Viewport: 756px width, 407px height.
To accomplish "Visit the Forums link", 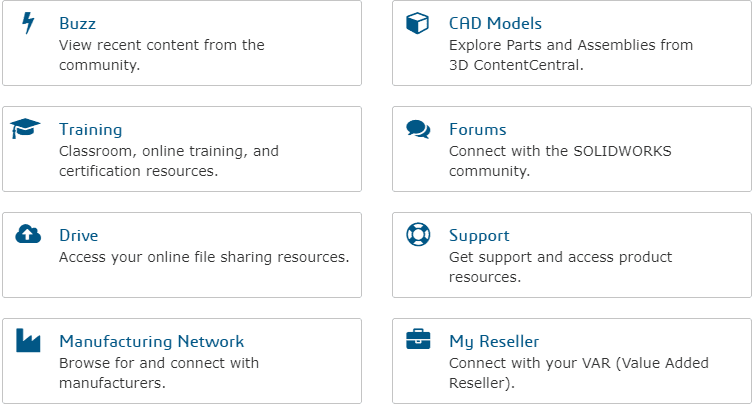I will (477, 129).
